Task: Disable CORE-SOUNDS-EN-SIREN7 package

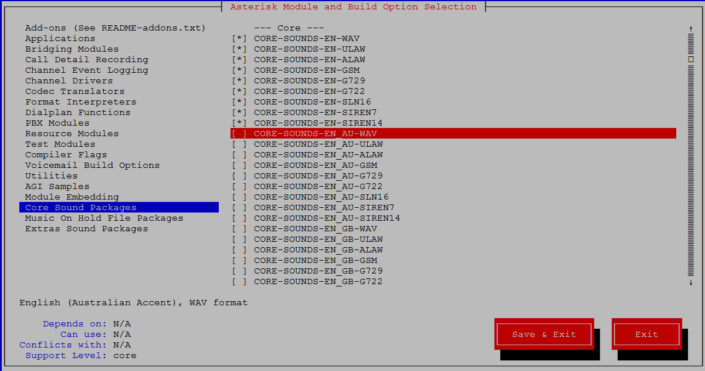Action: tap(239, 112)
